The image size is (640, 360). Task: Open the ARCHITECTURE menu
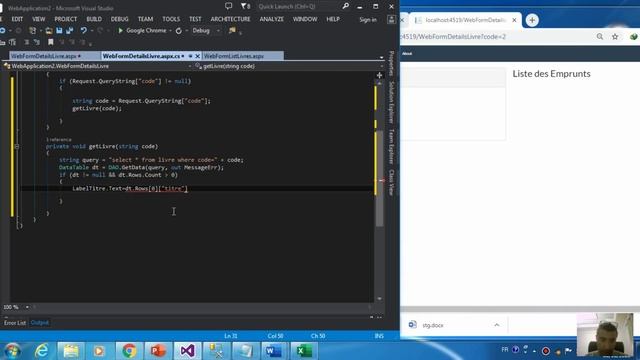coord(231,19)
